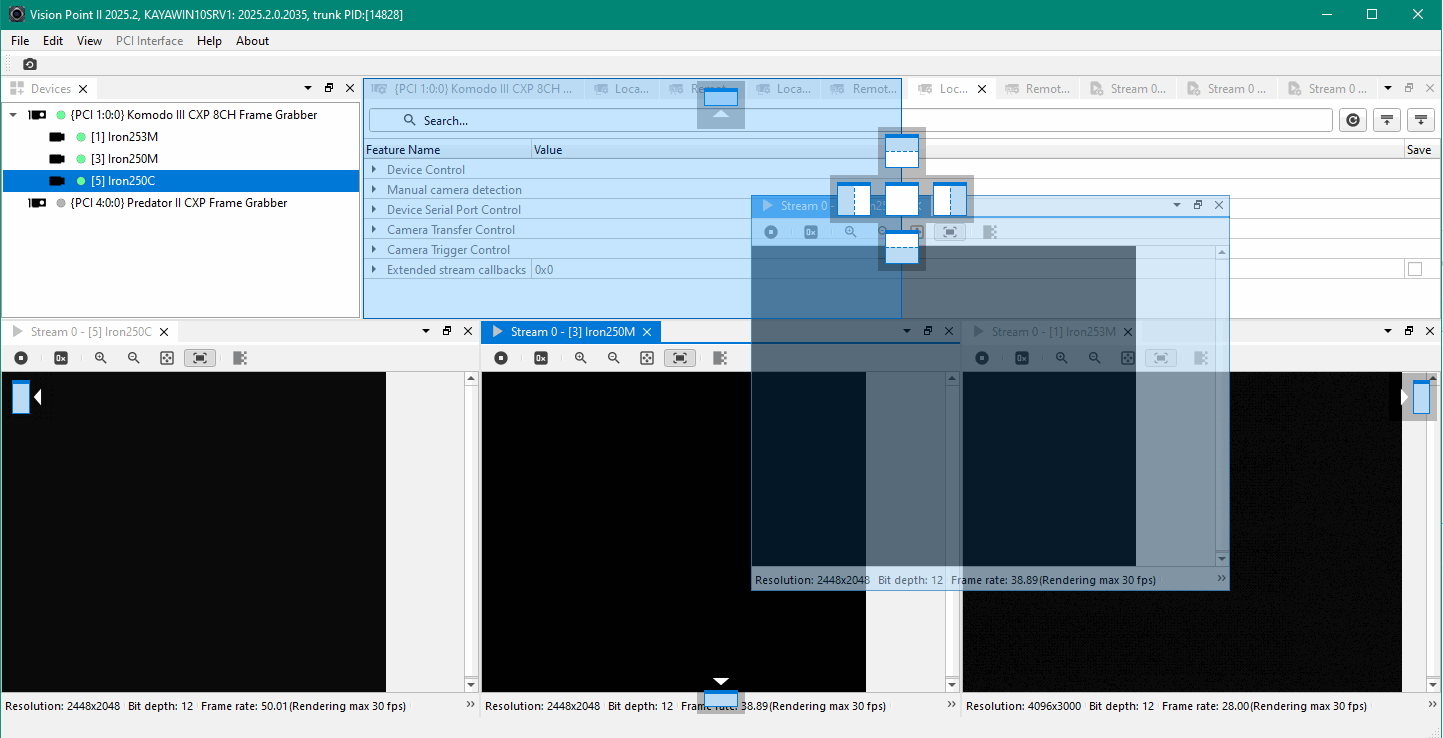Toggle fit-to-window in Iron250M stream toolbar
Image resolution: width=1443 pixels, height=738 pixels.
coord(680,358)
